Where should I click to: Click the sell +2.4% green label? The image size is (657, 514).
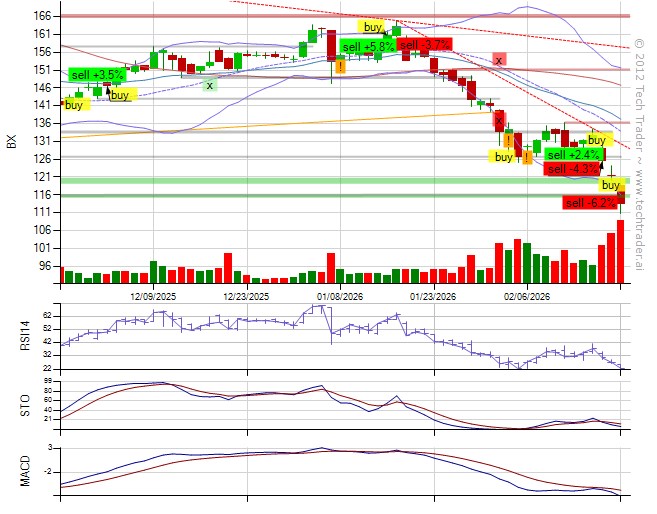tap(572, 155)
